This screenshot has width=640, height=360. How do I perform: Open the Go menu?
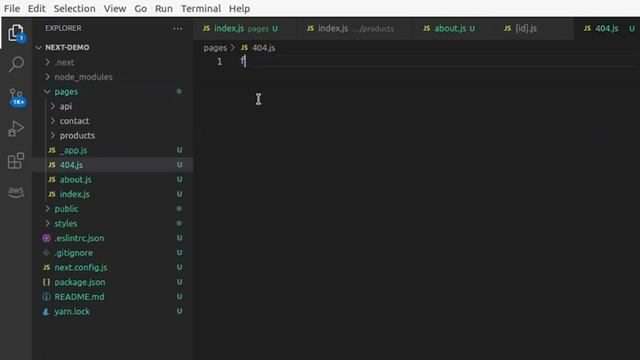pos(140,9)
